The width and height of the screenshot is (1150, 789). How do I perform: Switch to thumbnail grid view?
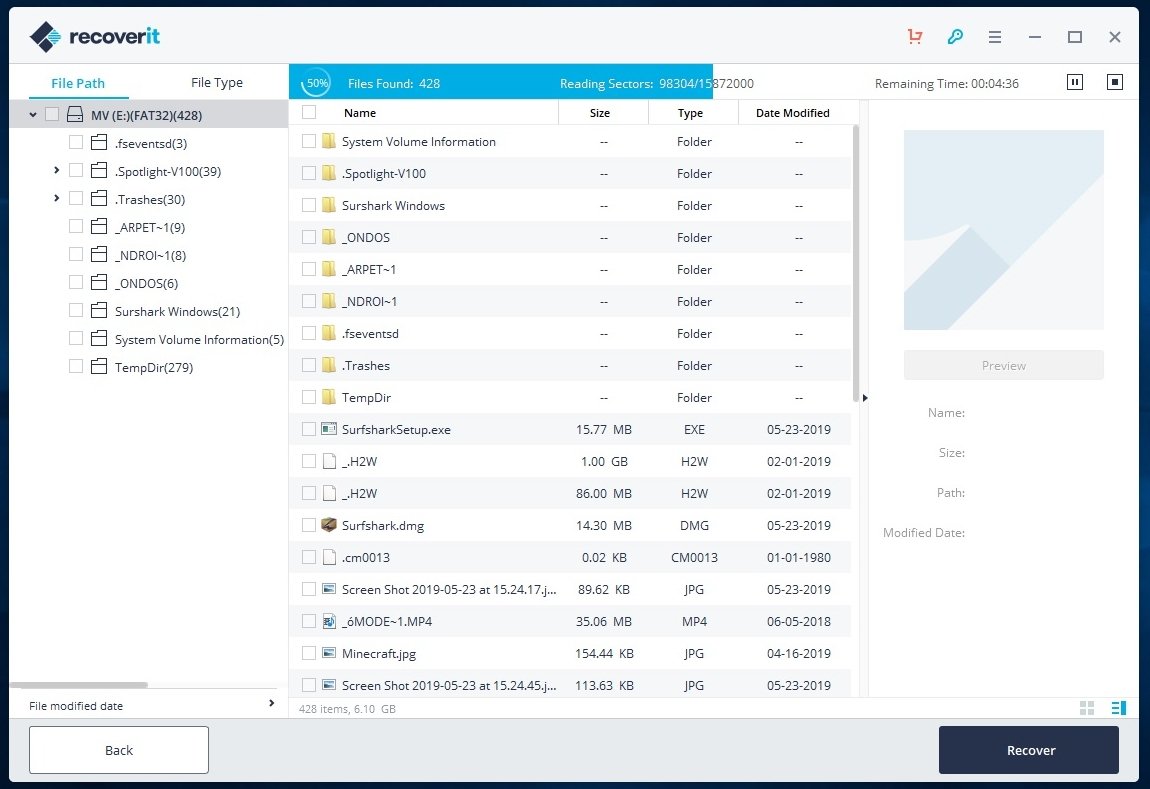point(1086,708)
